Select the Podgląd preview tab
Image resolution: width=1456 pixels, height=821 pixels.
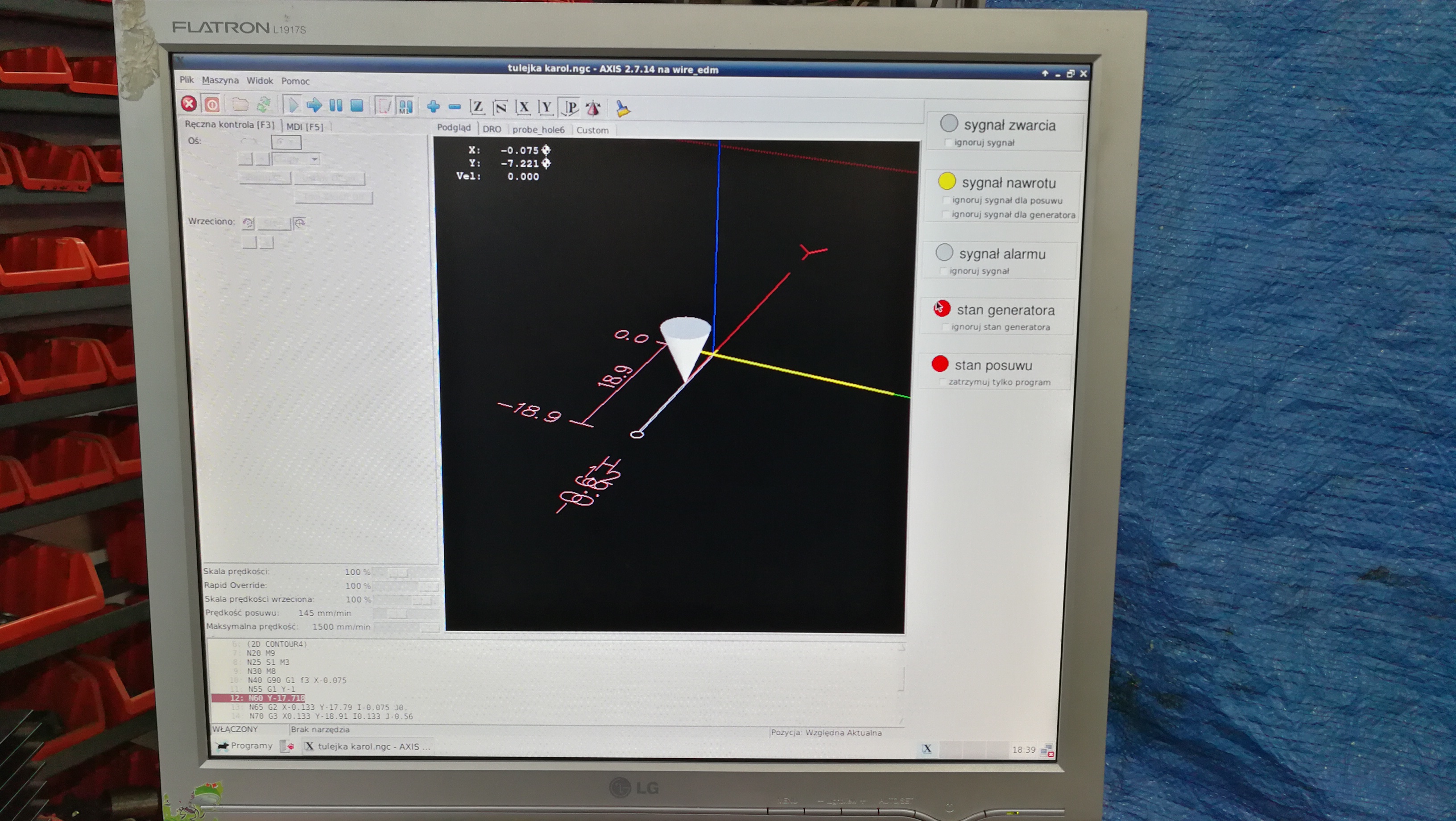coord(454,128)
